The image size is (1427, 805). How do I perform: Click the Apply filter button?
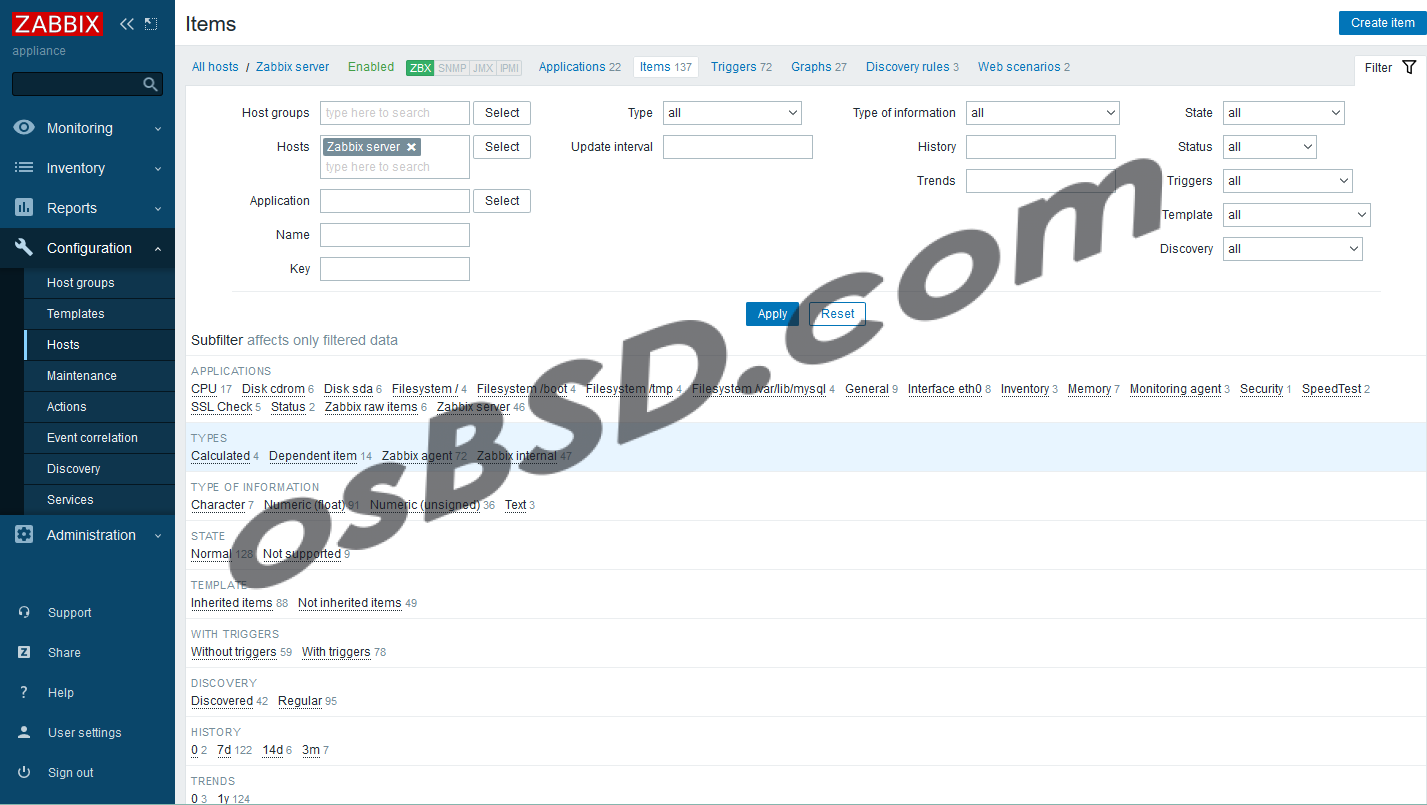click(x=772, y=314)
